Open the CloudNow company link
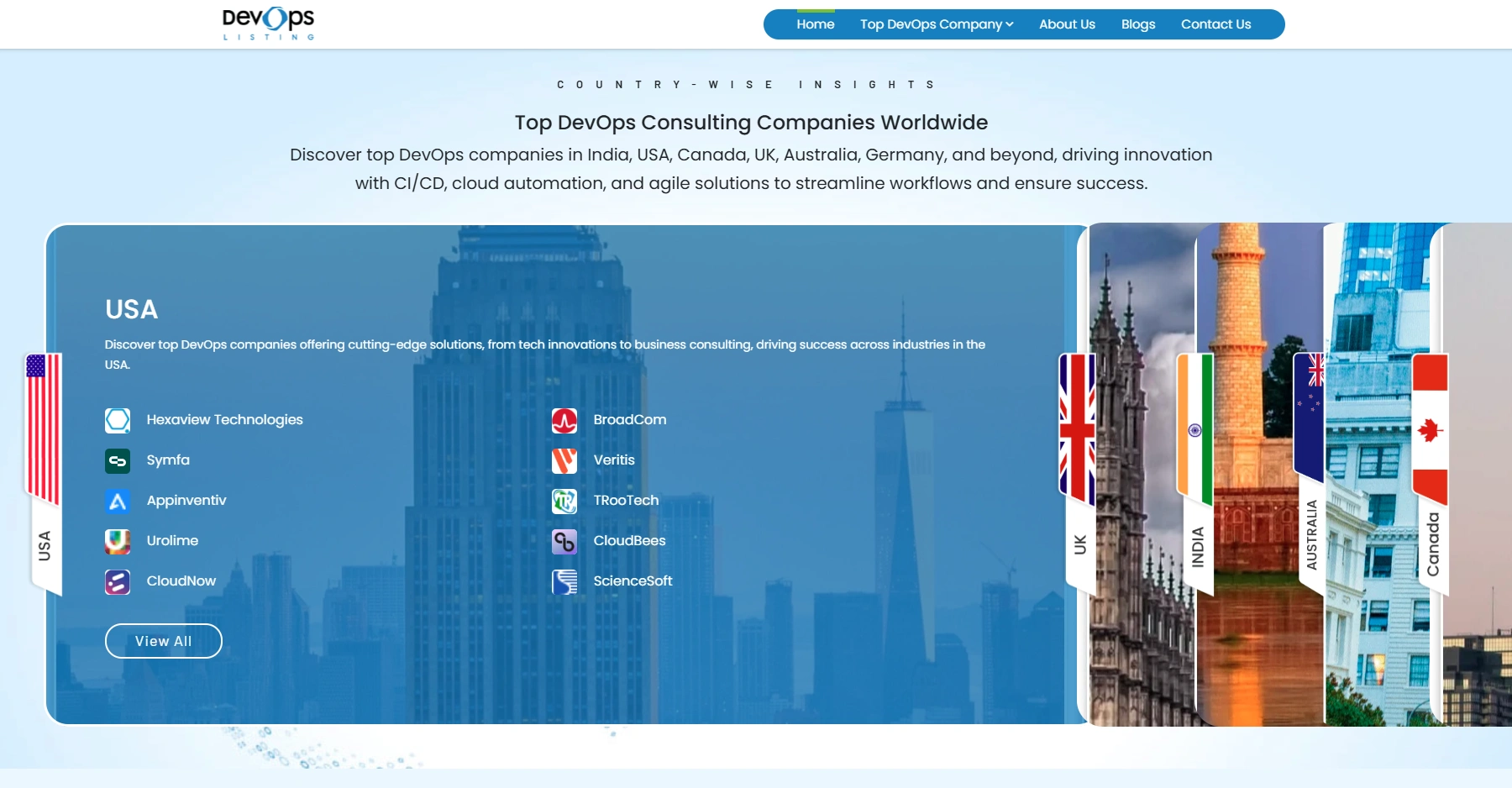This screenshot has height=788, width=1512. tap(181, 581)
